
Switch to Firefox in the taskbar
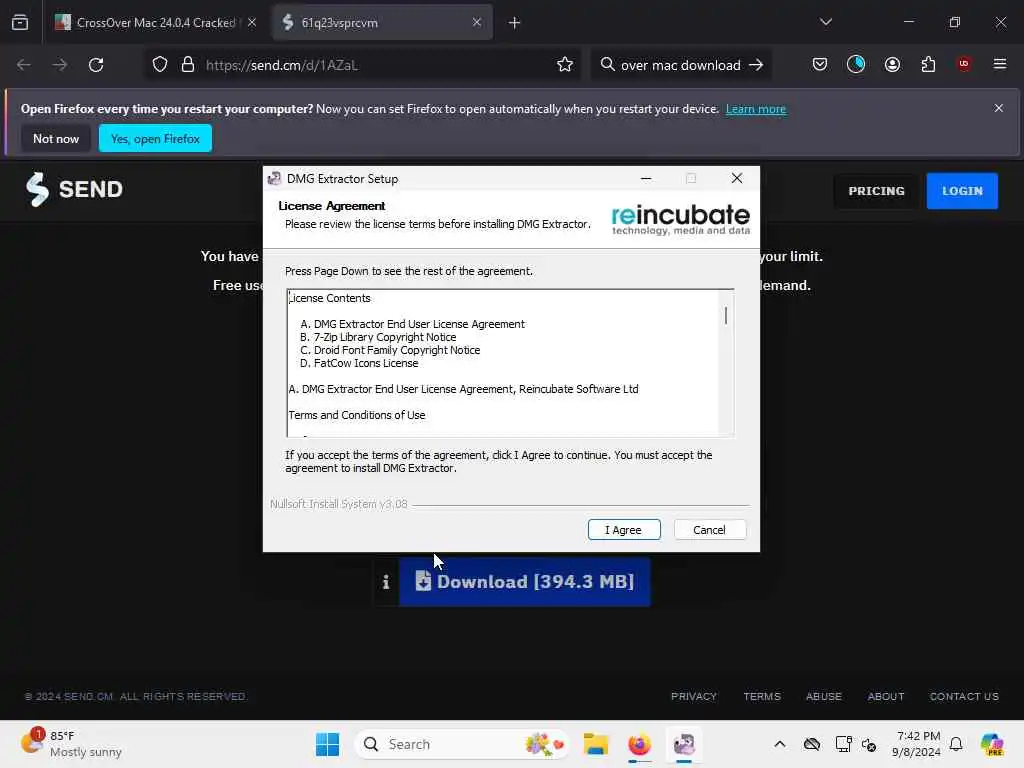[639, 744]
